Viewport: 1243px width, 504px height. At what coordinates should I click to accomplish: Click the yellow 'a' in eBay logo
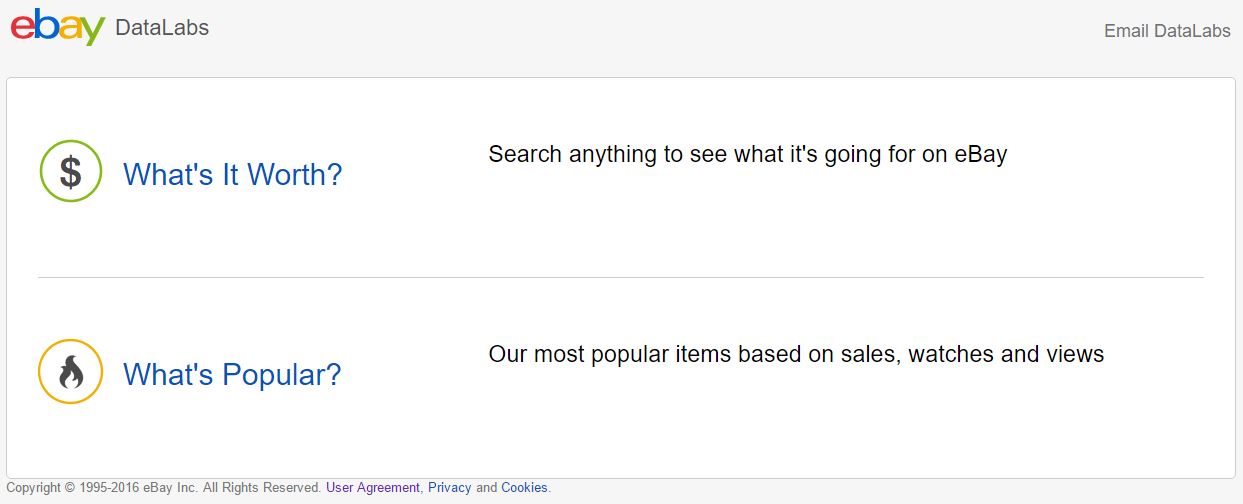click(70, 28)
